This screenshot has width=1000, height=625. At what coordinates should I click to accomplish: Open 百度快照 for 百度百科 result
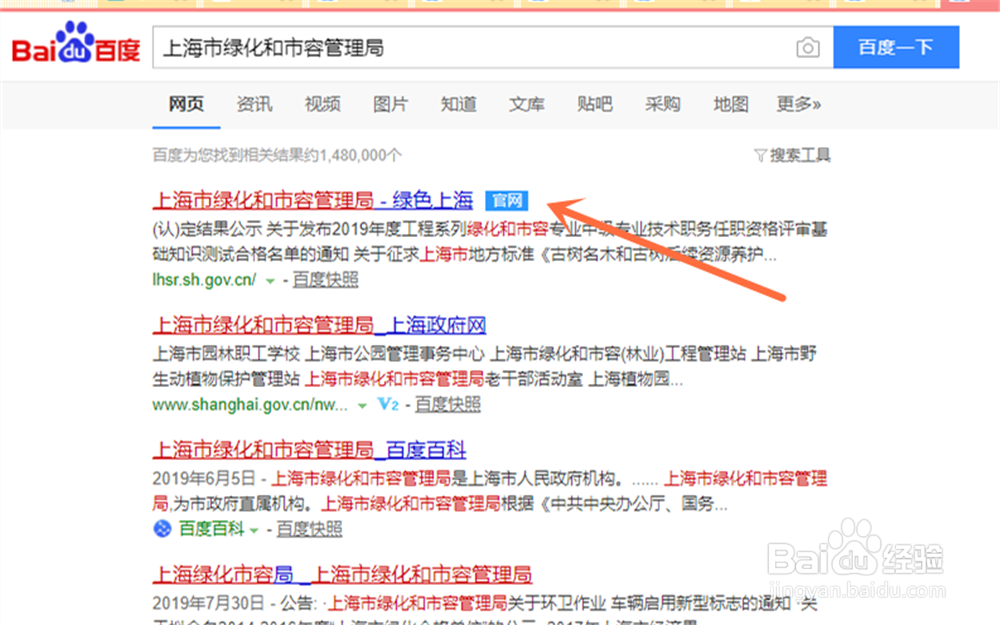pos(309,529)
